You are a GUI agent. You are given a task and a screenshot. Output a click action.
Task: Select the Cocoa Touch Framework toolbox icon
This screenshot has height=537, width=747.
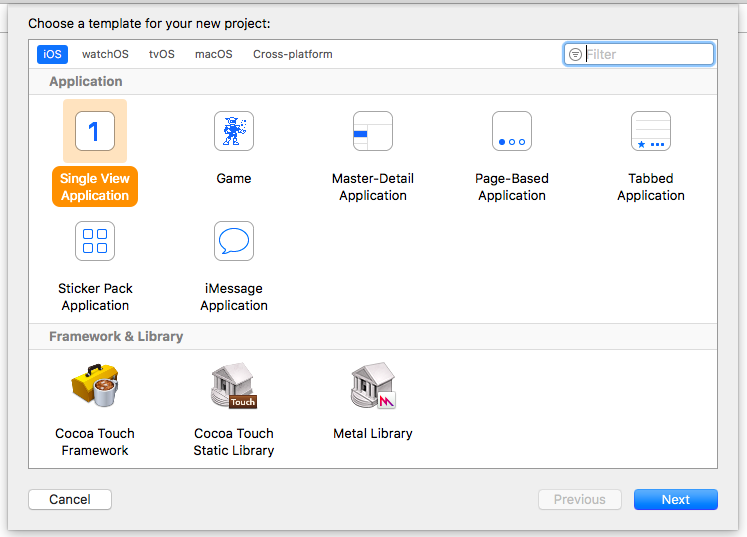95,385
